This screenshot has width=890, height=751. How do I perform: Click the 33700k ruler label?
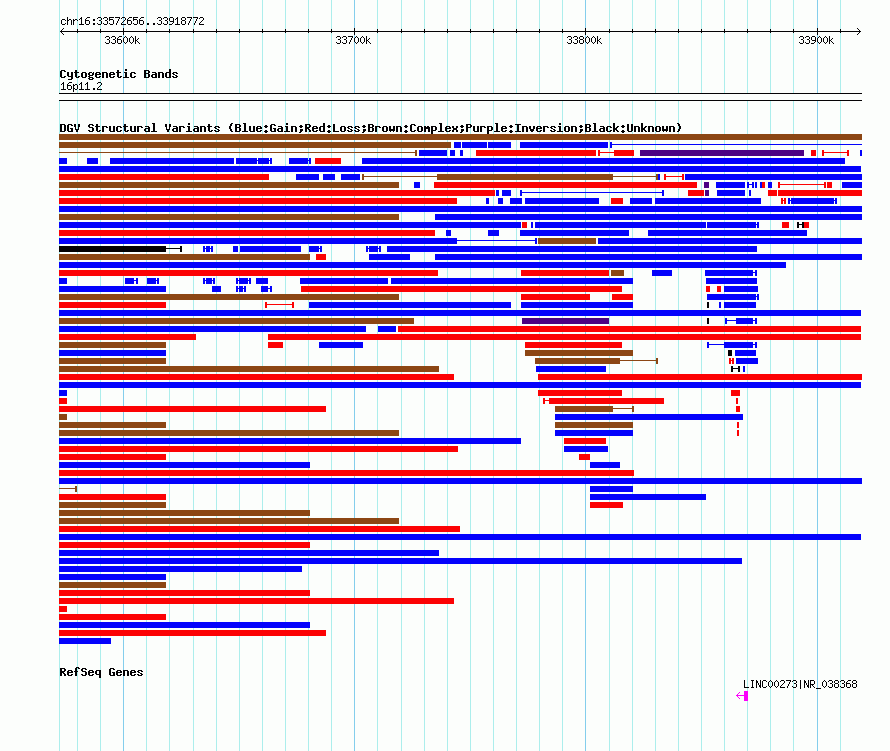pyautogui.click(x=353, y=40)
